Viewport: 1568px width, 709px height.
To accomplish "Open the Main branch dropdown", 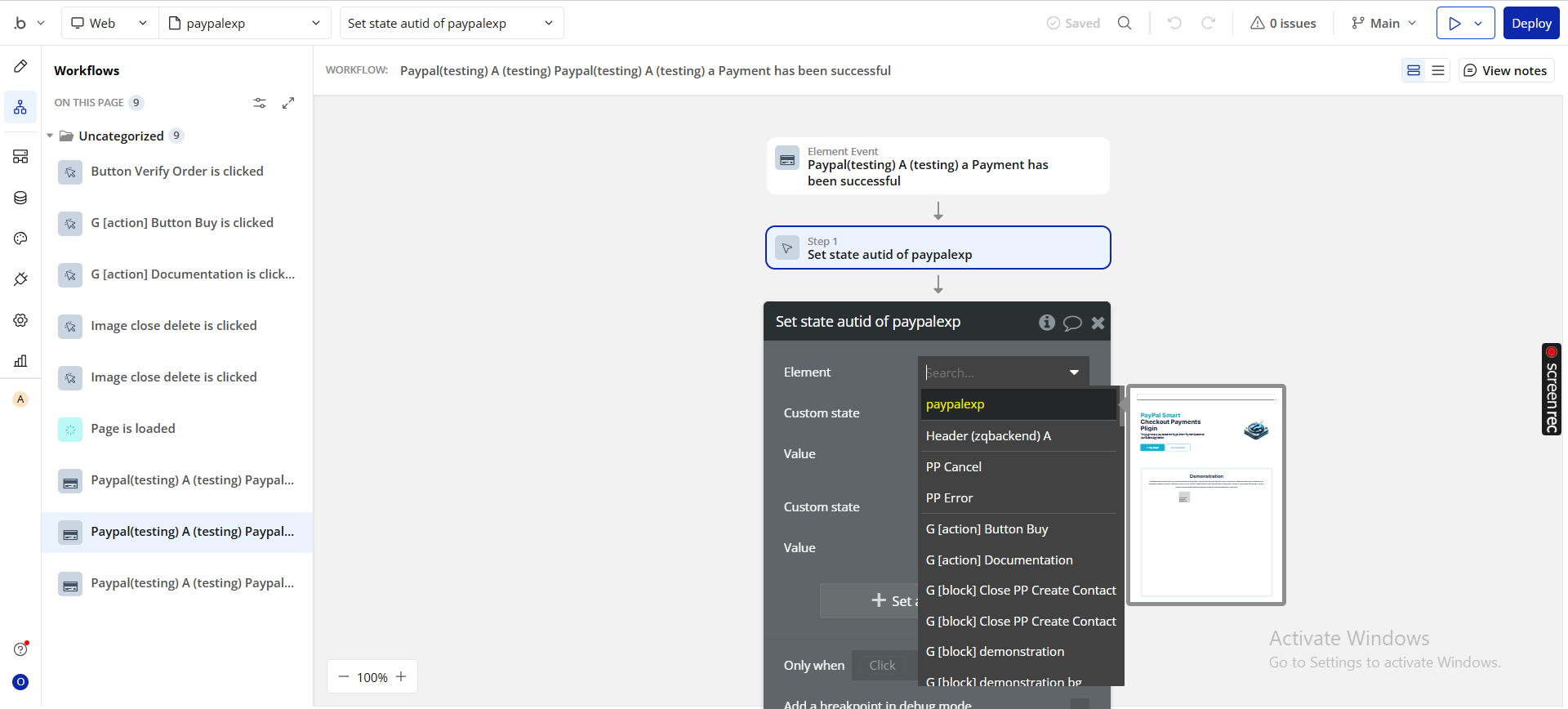I will click(1383, 23).
